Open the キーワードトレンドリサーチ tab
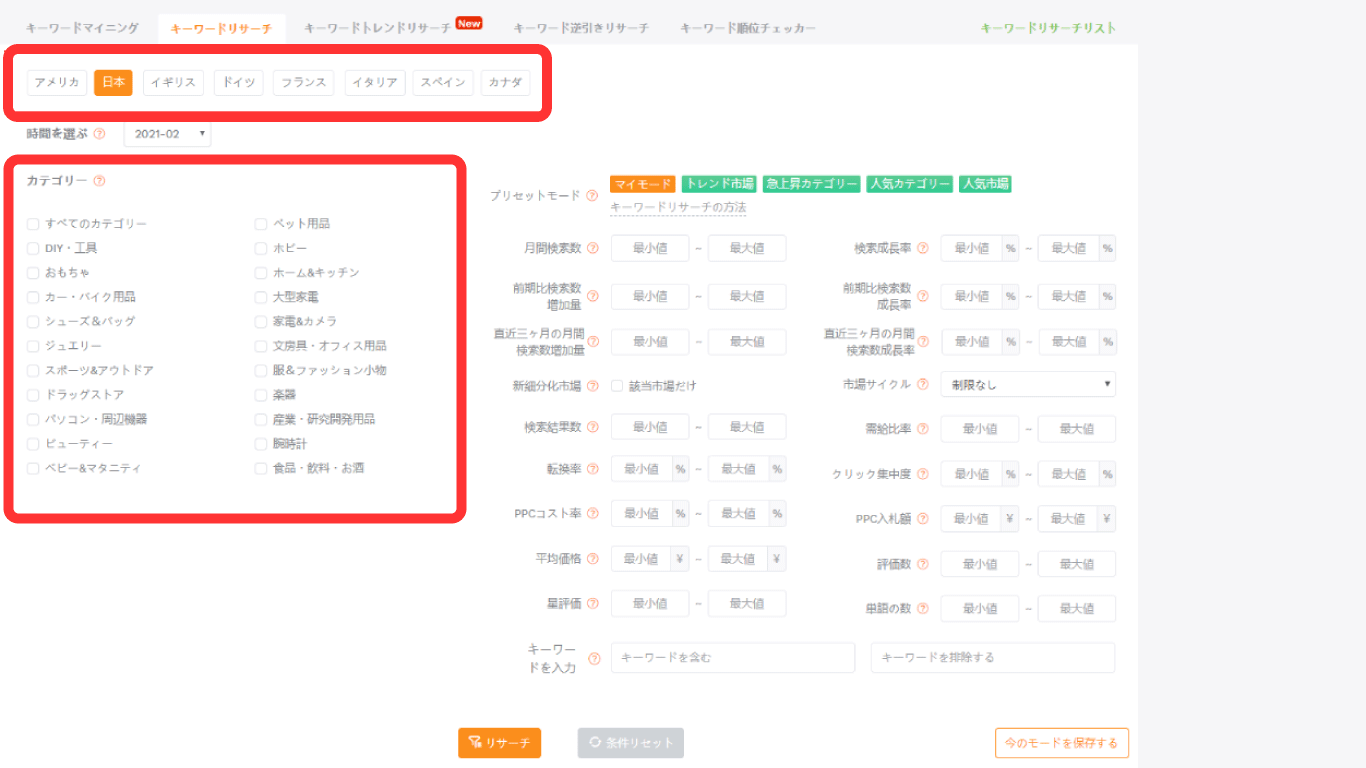Screen dimensions: 1366x768 tap(378, 28)
